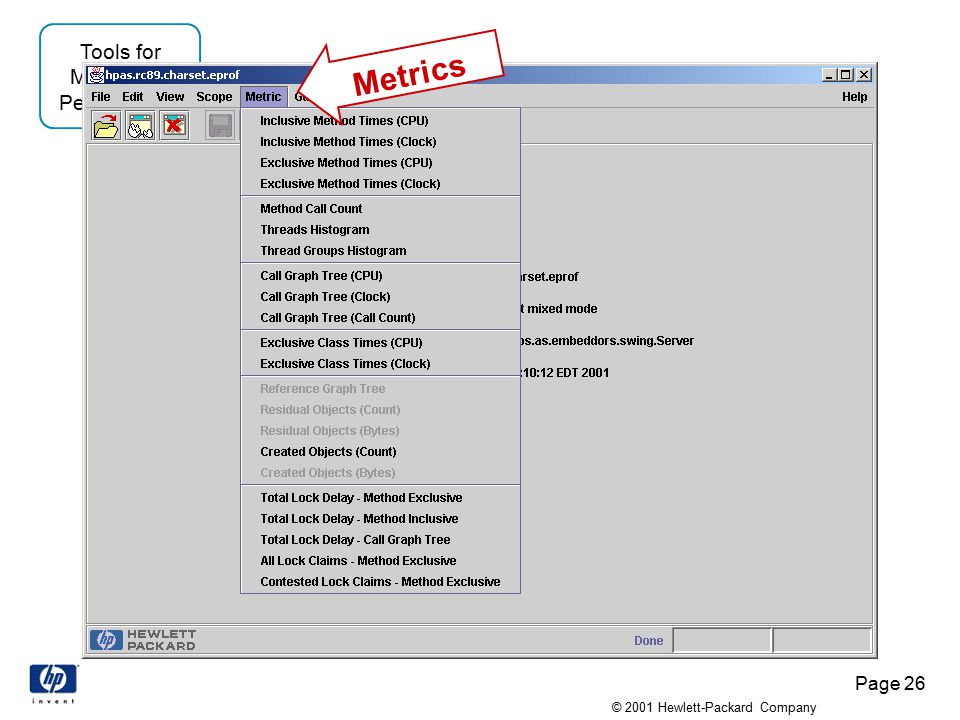Select Inclusive Method Times (Clock)
The image size is (960, 720).
[380, 141]
